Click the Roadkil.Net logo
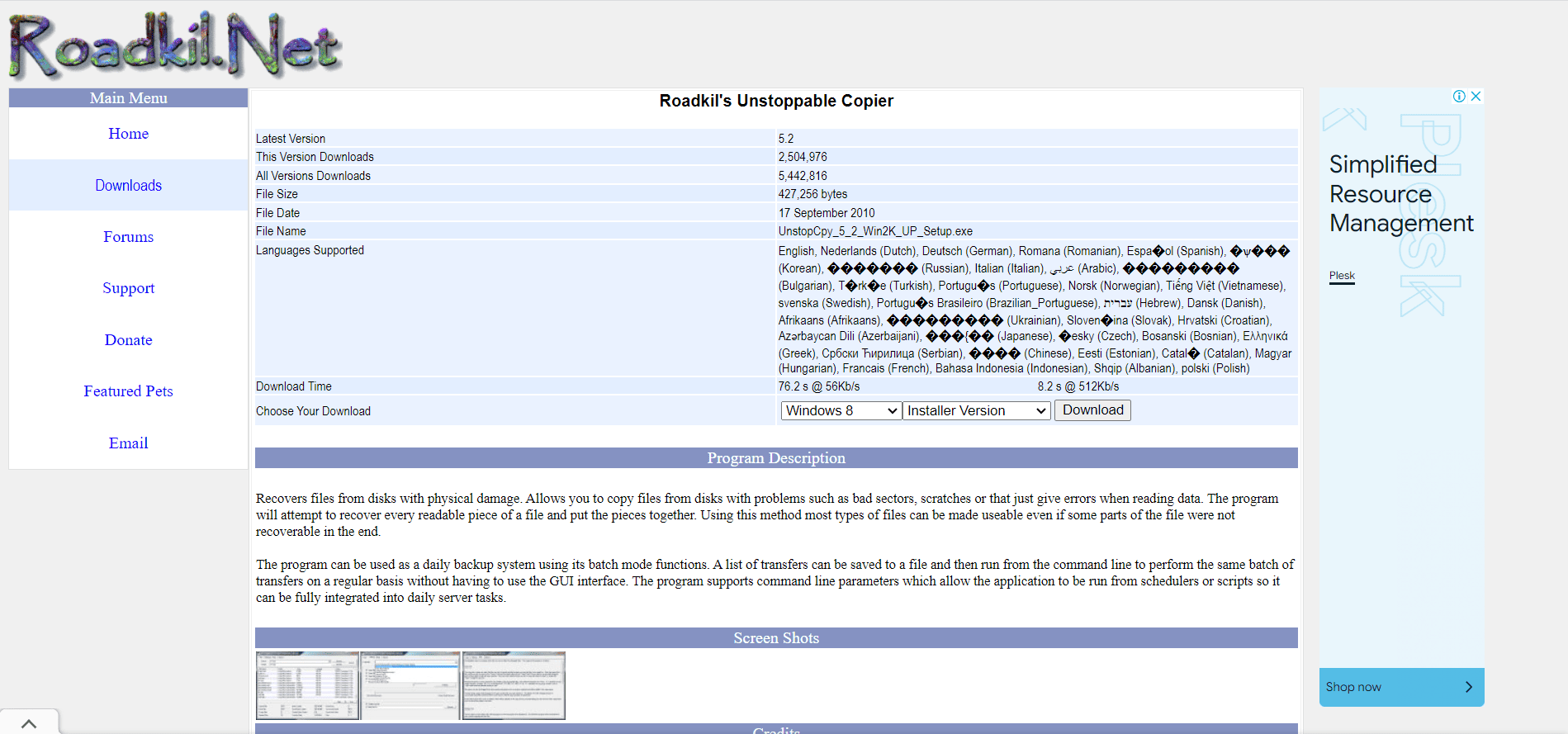 tap(175, 45)
